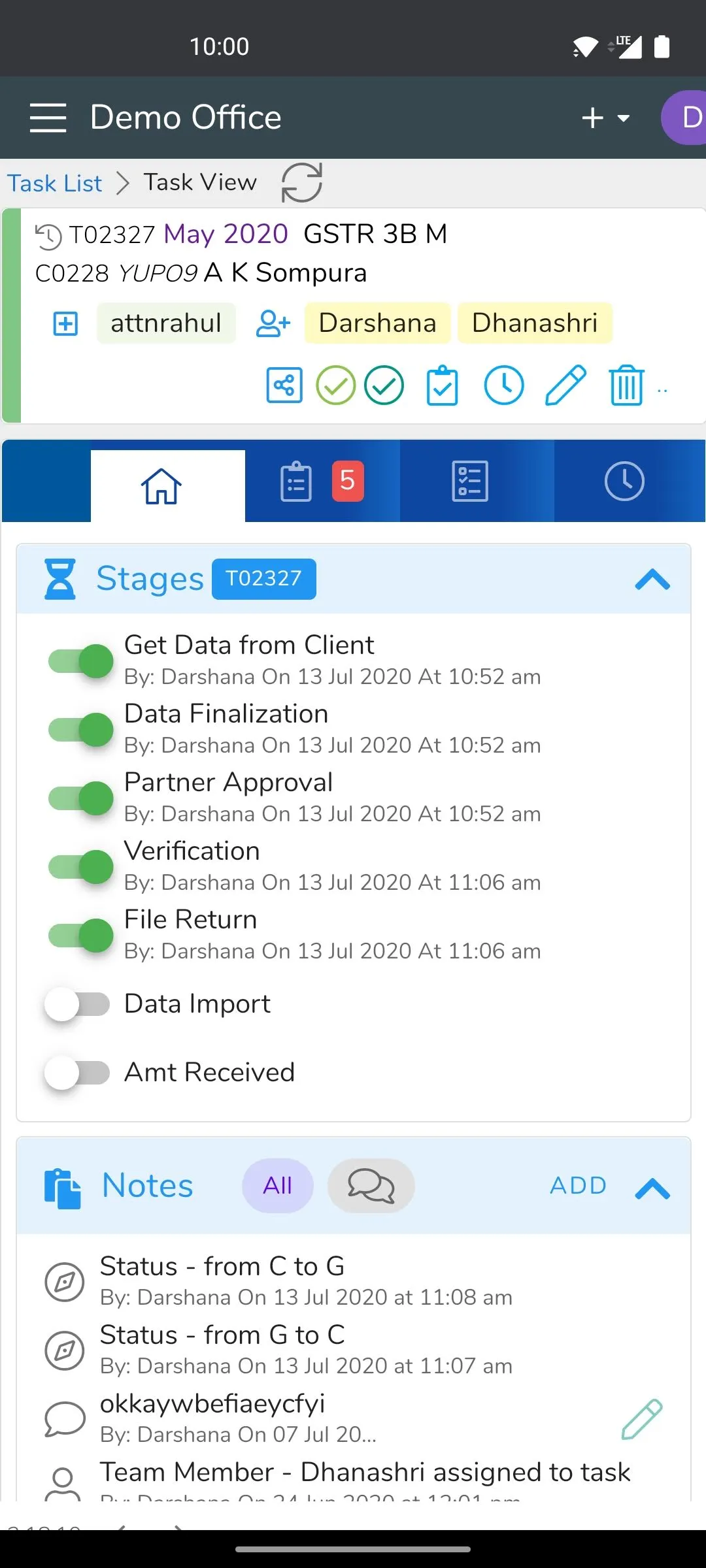
Task: Click the light green checkmark circle icon
Action: 335,385
